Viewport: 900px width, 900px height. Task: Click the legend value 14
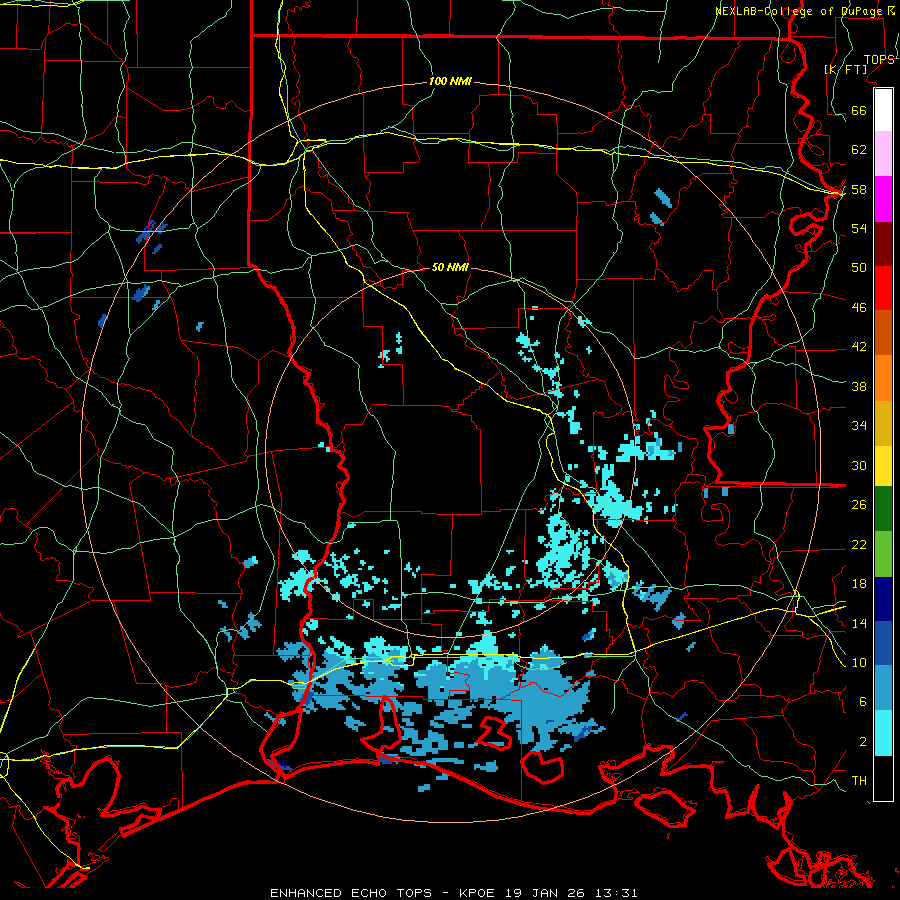pos(859,623)
